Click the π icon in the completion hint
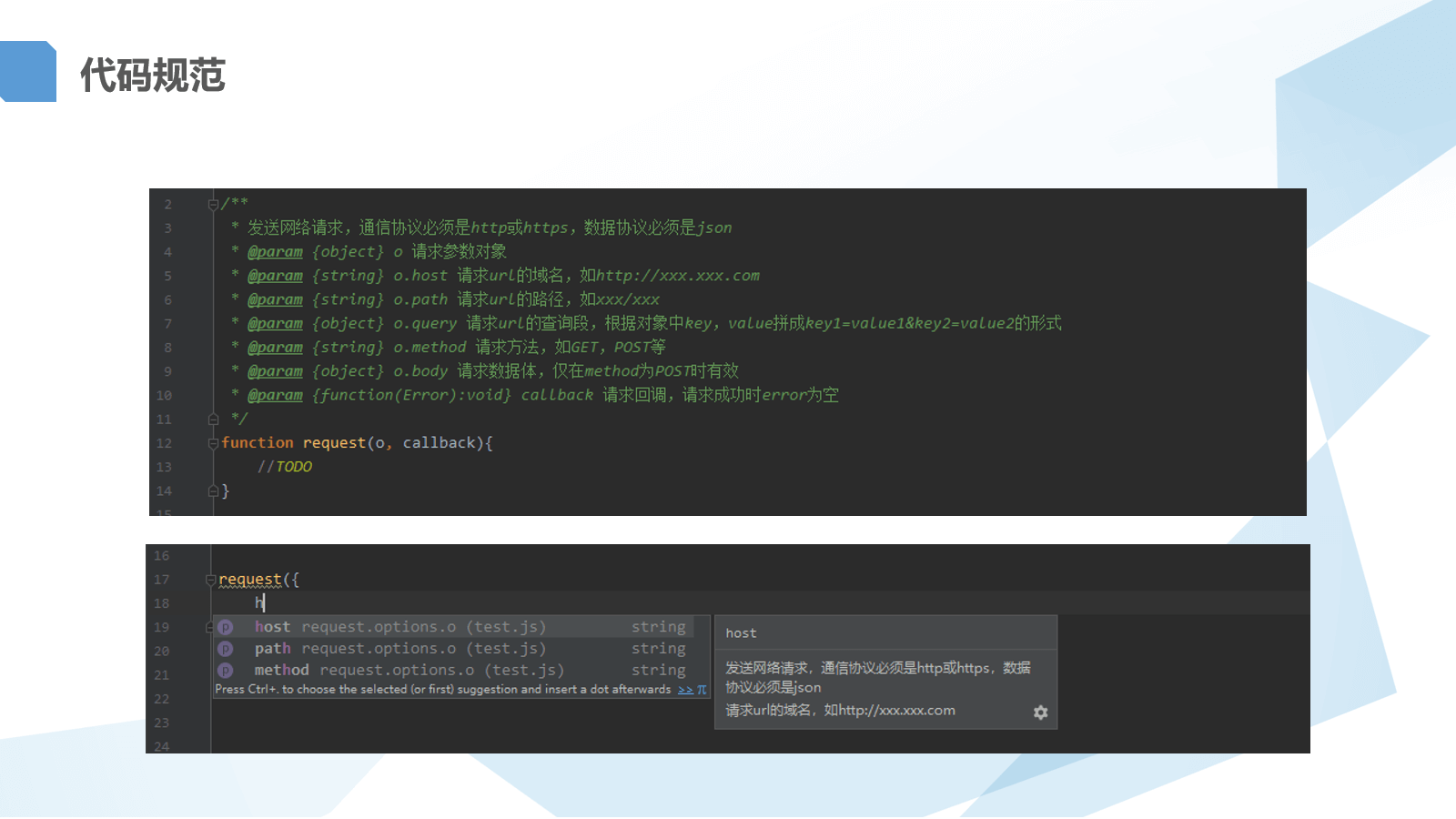This screenshot has height=819, width=1456. [702, 690]
